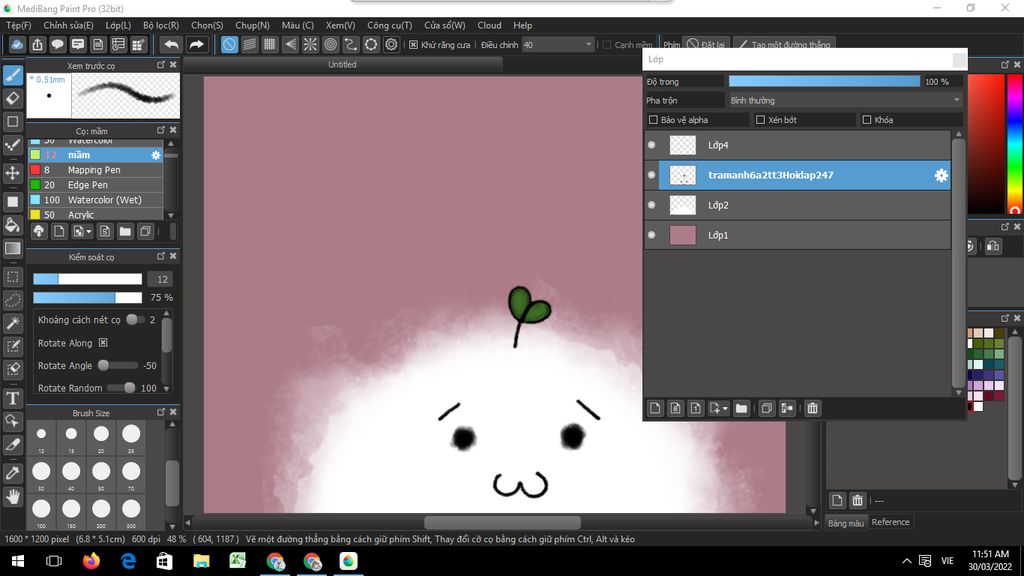Select the Eraser tool

[x=12, y=99]
